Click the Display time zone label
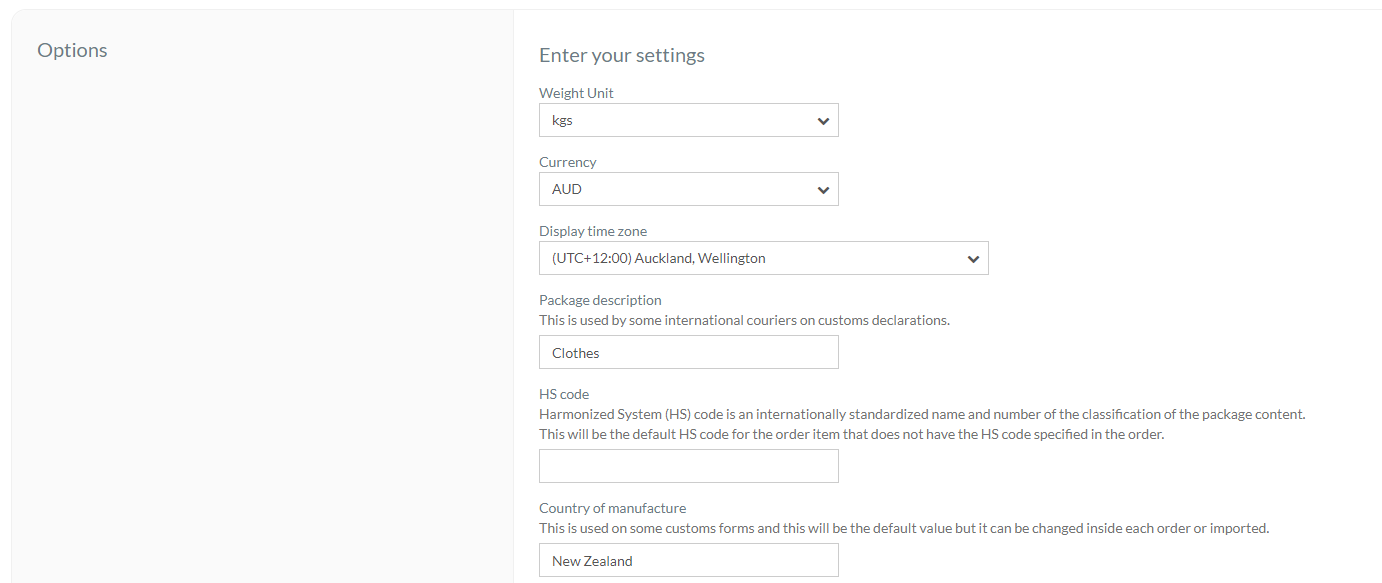 pyautogui.click(x=593, y=231)
